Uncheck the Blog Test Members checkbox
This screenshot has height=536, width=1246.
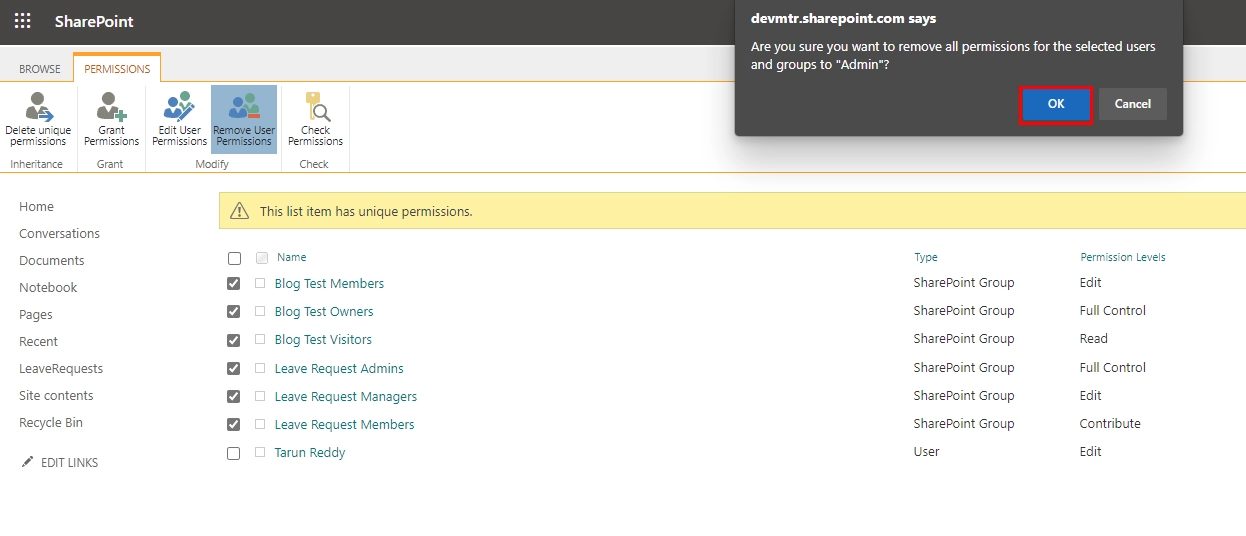click(234, 284)
